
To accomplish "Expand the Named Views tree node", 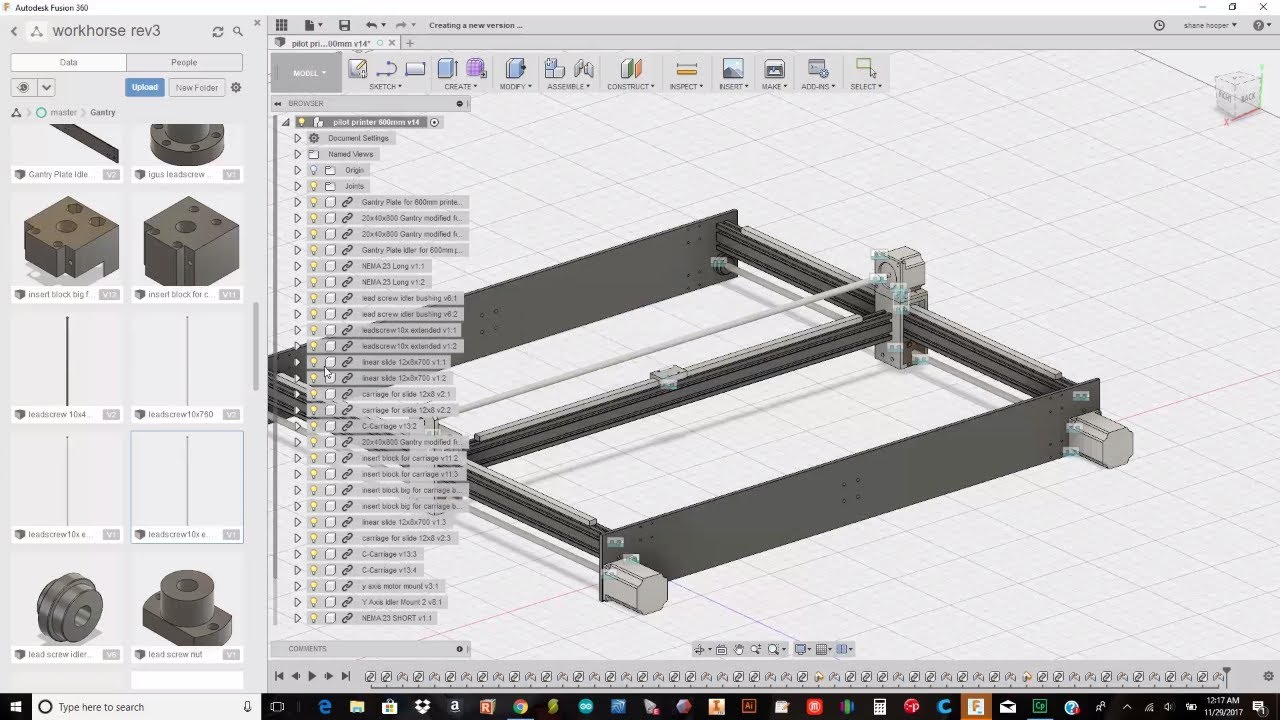I will (297, 154).
